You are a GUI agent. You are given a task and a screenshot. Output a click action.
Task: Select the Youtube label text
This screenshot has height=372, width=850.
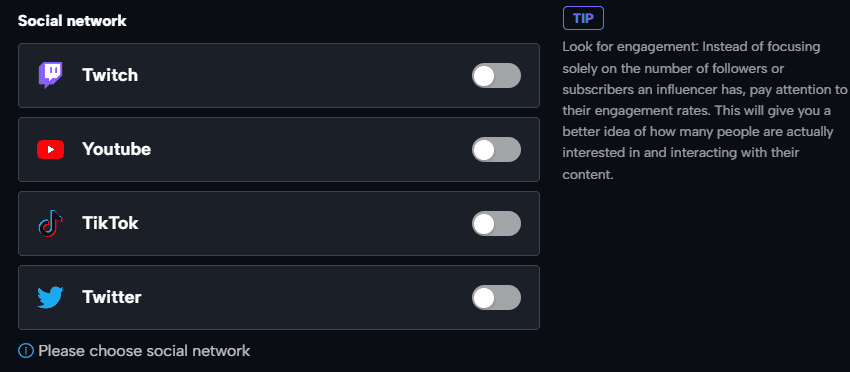tap(117, 149)
